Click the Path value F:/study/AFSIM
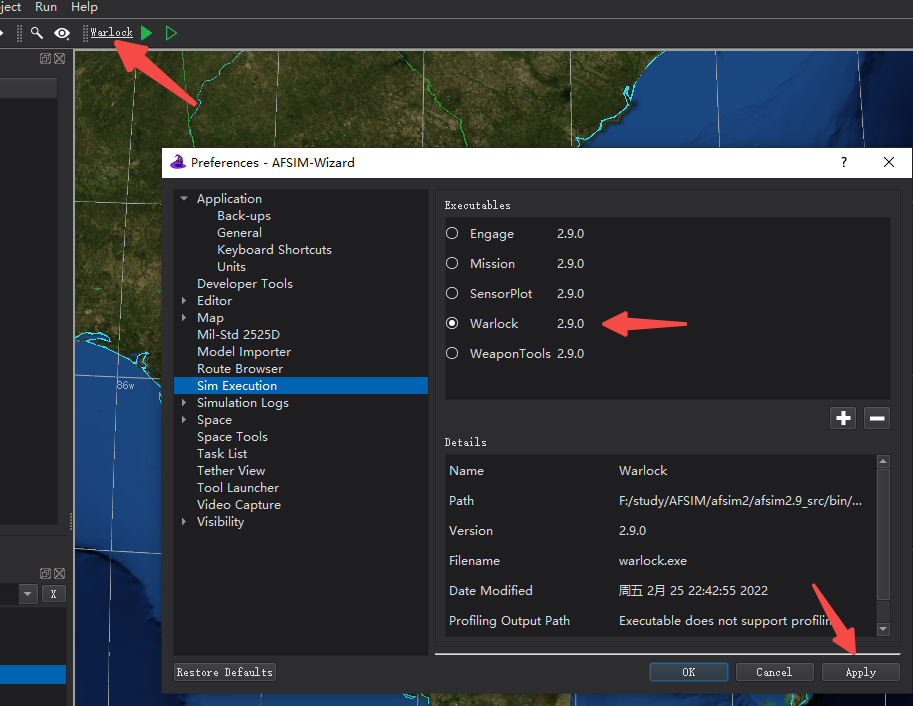 (740, 501)
